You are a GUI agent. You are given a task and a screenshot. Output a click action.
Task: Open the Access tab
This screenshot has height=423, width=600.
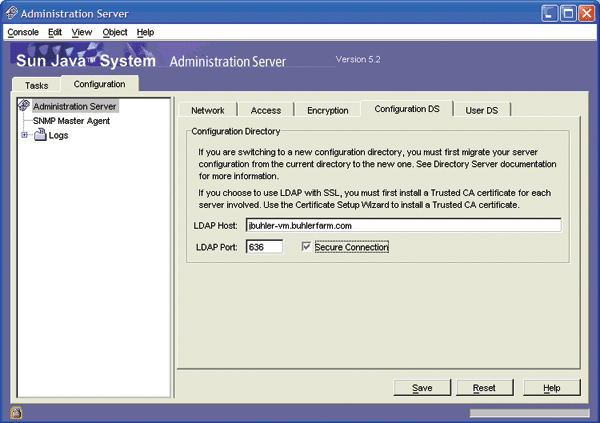tap(266, 110)
